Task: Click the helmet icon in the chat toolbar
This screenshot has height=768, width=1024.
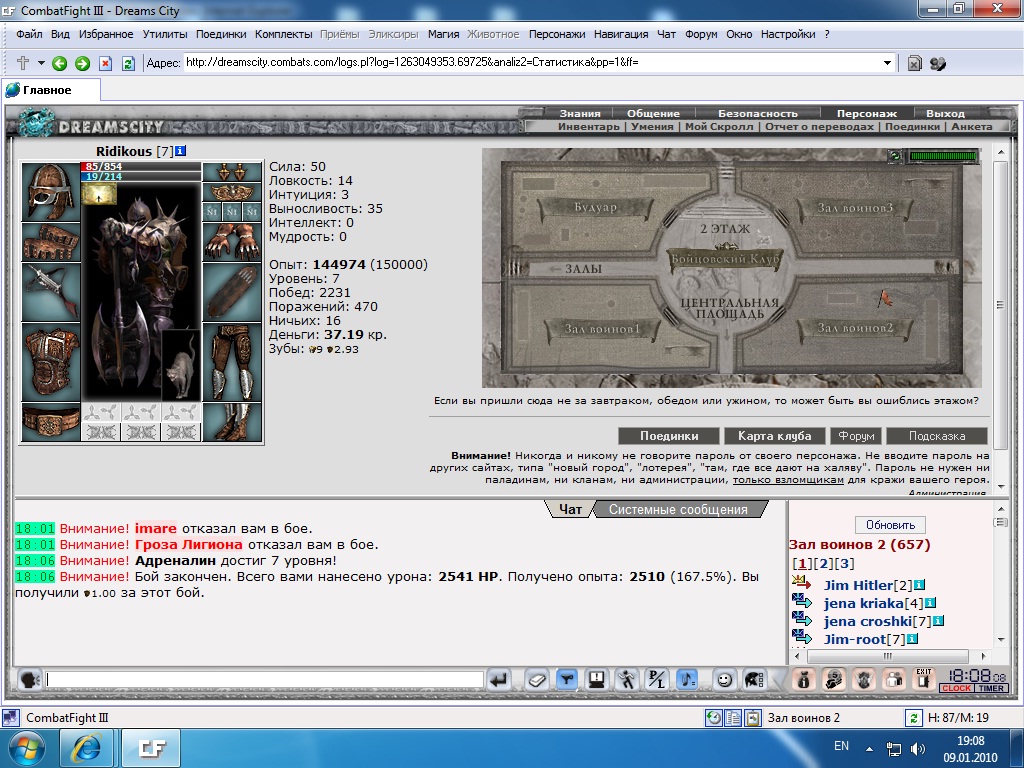Action: pyautogui.click(x=754, y=680)
